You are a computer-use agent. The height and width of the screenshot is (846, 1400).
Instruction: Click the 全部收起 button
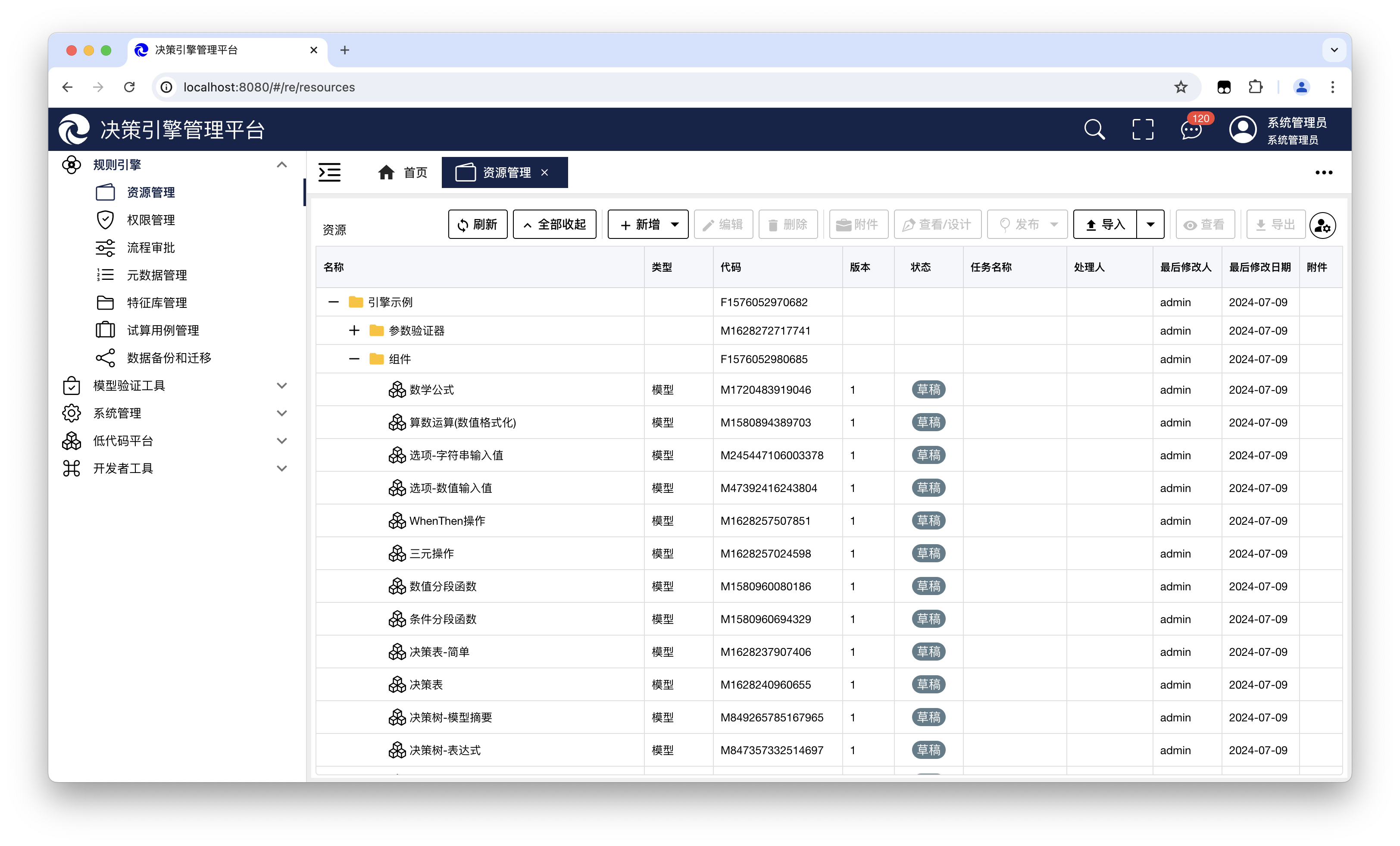tap(554, 225)
